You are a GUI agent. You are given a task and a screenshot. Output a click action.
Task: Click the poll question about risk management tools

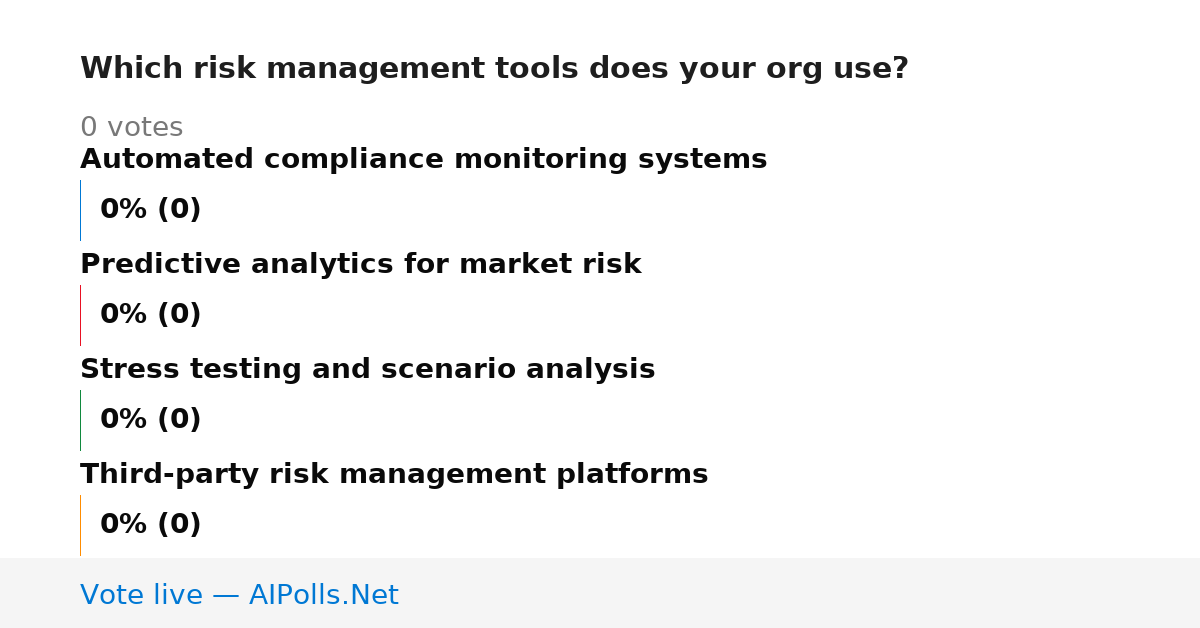tap(494, 69)
